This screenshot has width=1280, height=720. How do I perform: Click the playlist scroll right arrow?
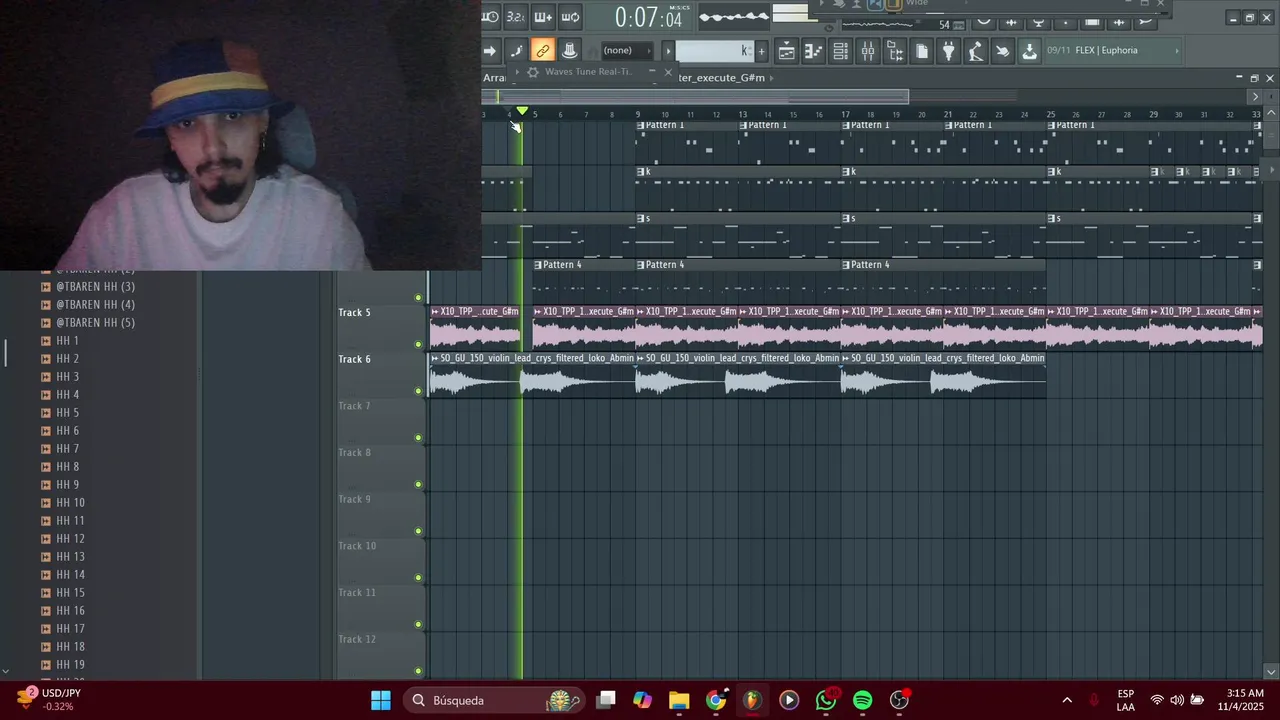(x=1255, y=96)
